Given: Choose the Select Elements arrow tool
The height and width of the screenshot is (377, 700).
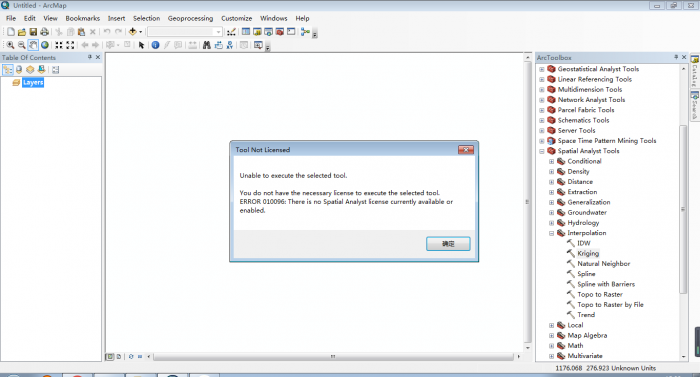Looking at the screenshot, I should 142,45.
